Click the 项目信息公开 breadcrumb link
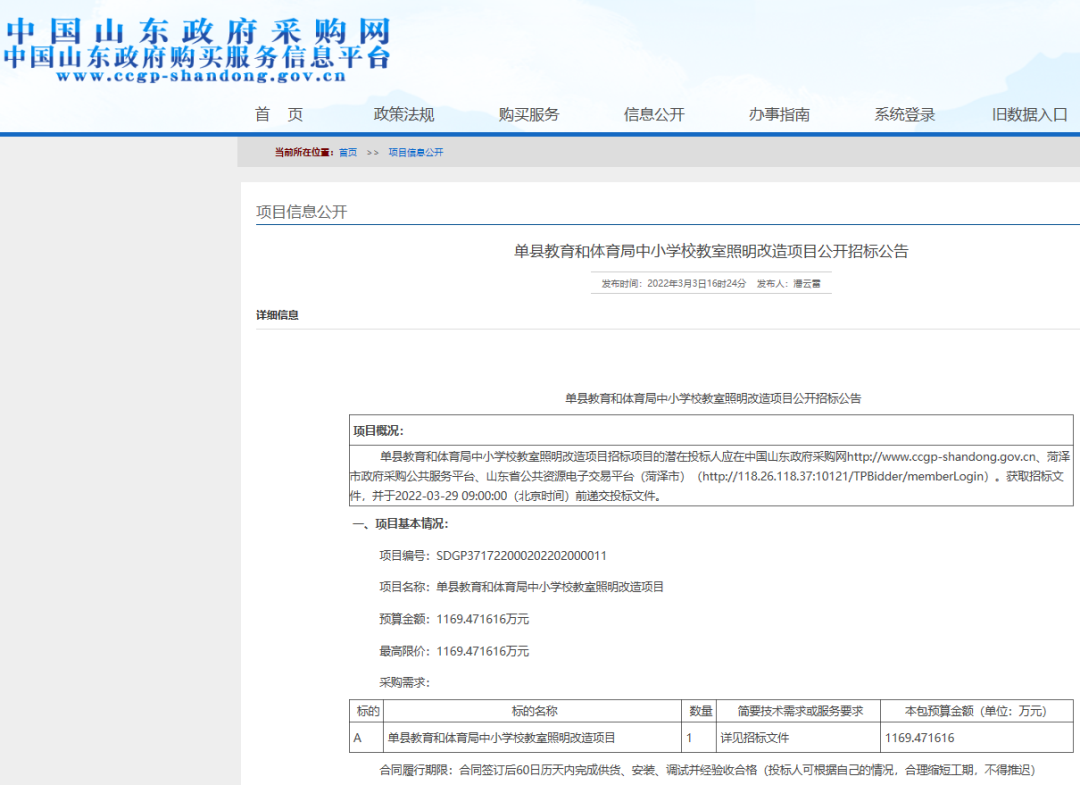1080x785 pixels. [x=415, y=152]
